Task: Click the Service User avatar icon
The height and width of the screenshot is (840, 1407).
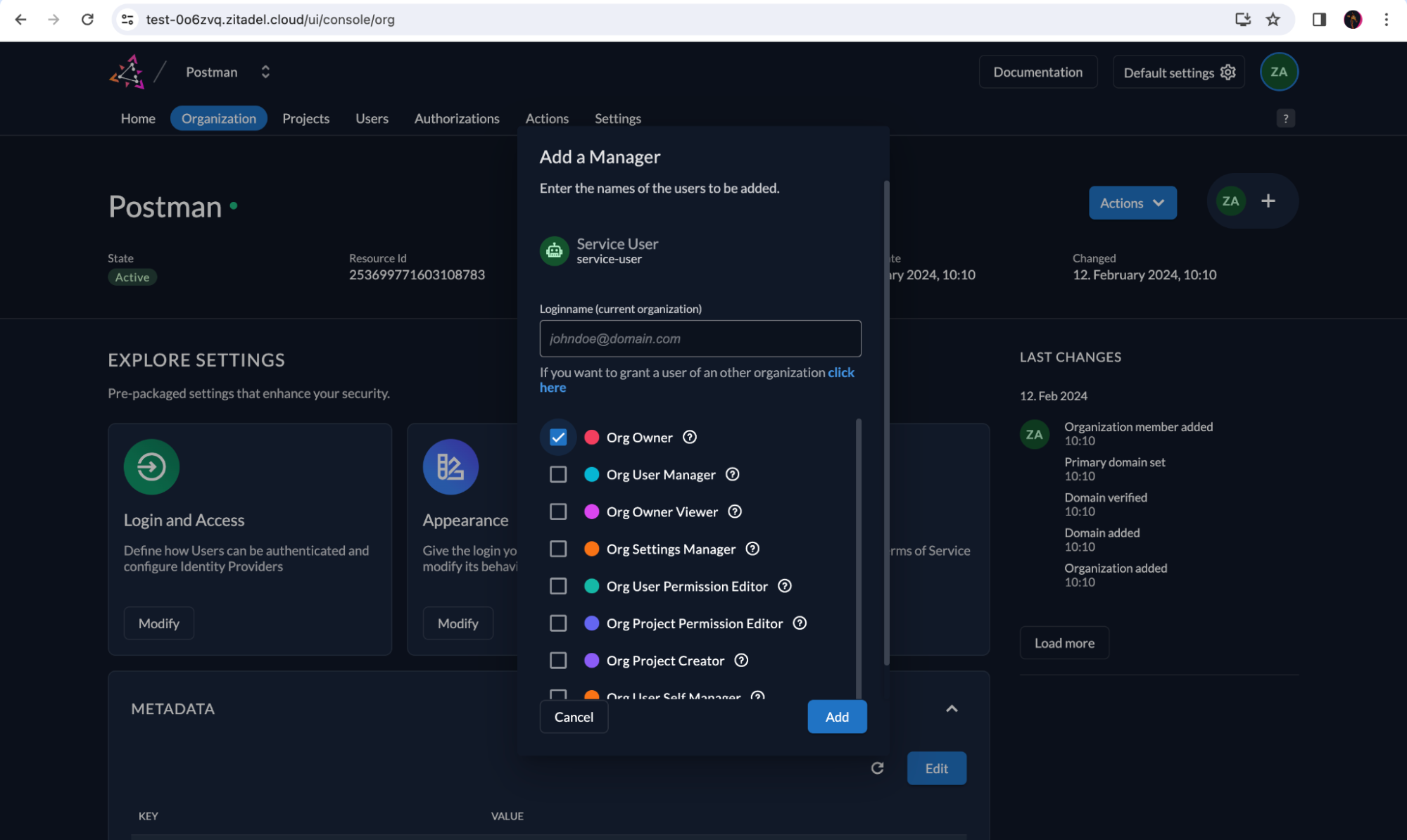Action: click(x=555, y=250)
